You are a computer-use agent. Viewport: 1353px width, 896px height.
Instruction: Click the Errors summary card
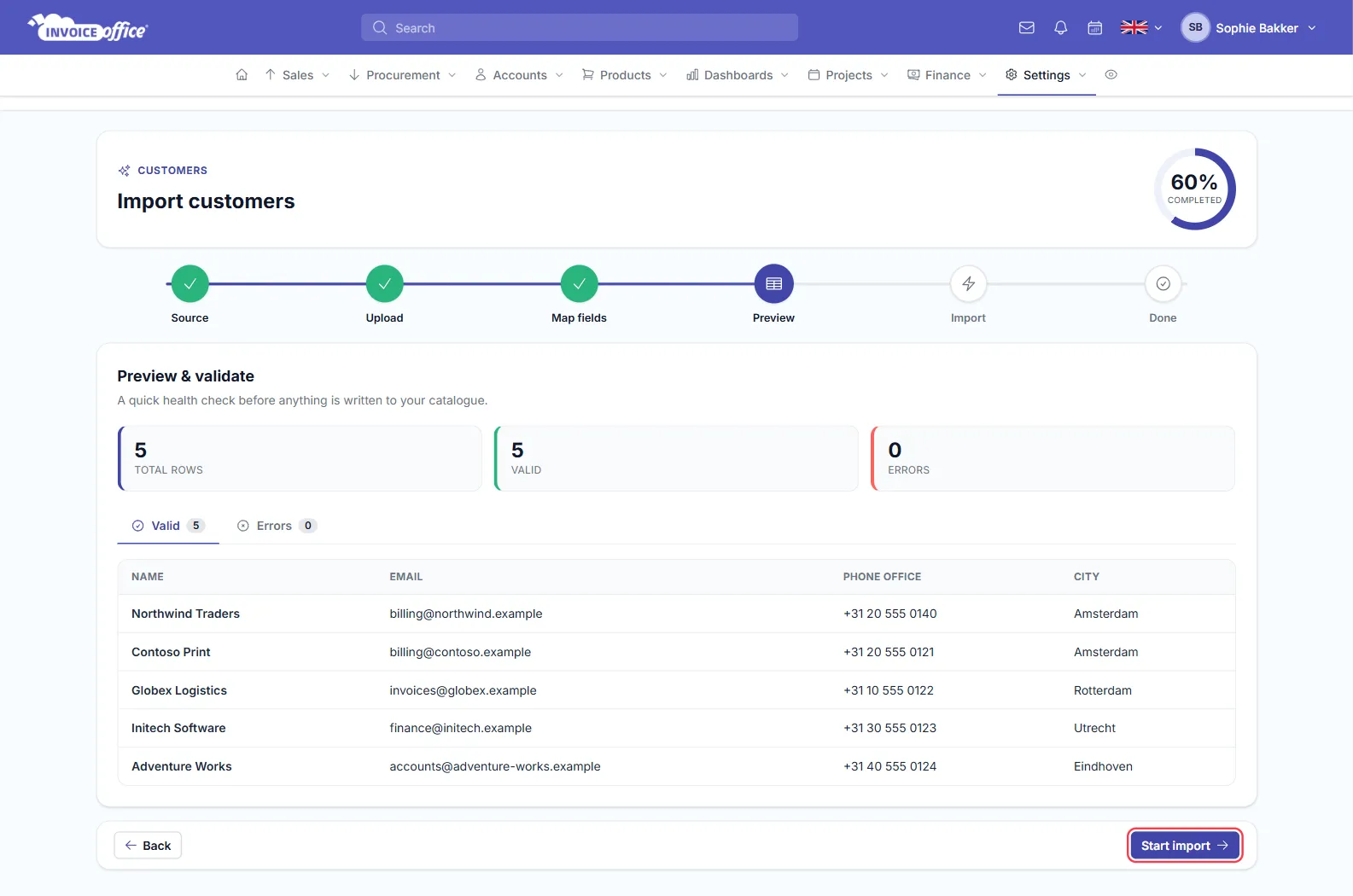pyautogui.click(x=1053, y=458)
